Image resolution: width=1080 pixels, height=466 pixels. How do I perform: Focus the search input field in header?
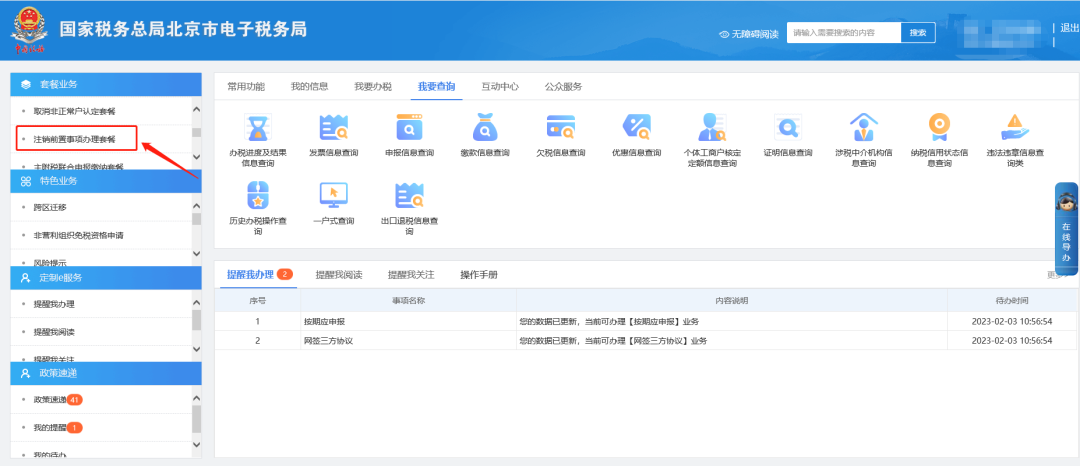click(844, 33)
